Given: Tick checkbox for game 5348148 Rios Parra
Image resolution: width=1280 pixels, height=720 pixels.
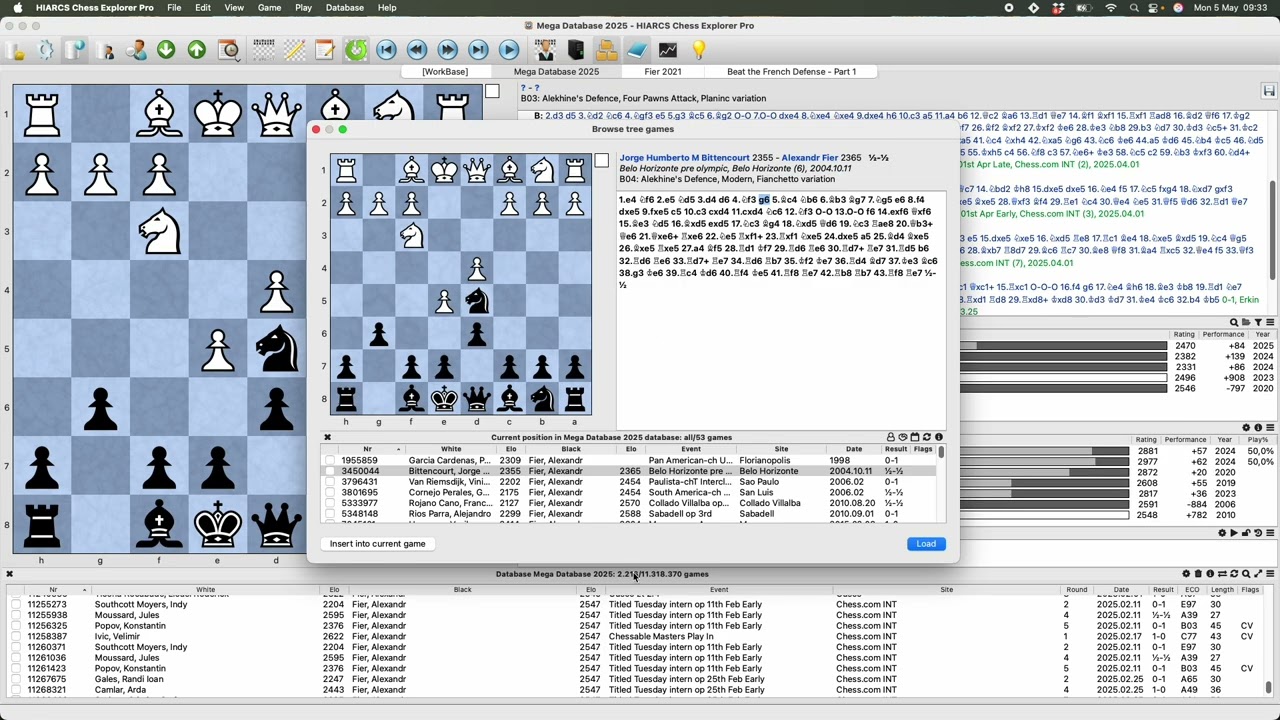Looking at the screenshot, I should pos(330,514).
